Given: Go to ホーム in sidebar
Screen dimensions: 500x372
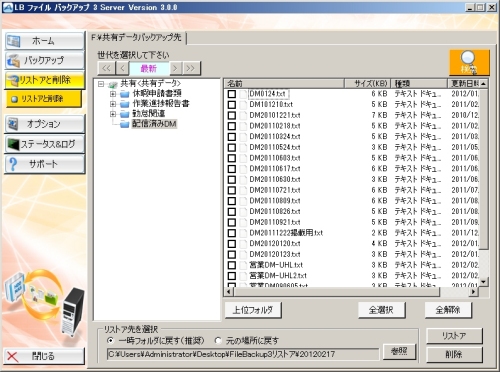Looking at the screenshot, I should pyautogui.click(x=44, y=41).
